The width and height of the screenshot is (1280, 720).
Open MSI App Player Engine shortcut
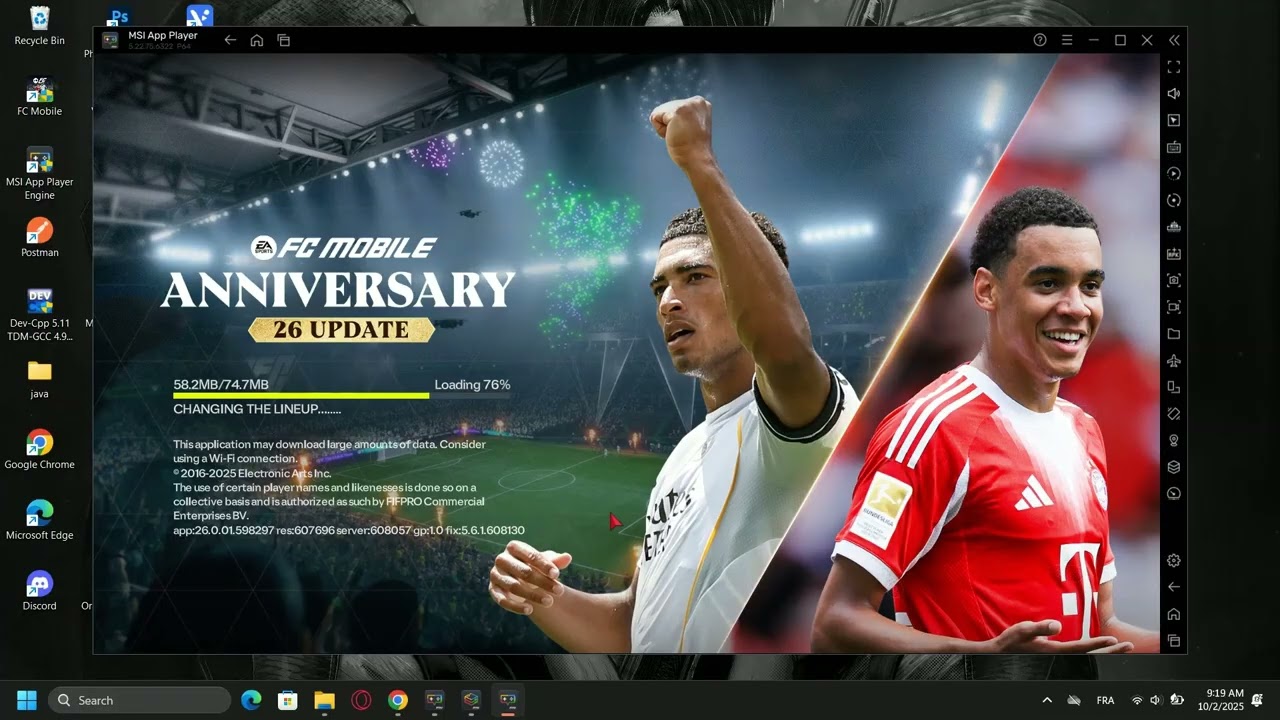coord(40,174)
